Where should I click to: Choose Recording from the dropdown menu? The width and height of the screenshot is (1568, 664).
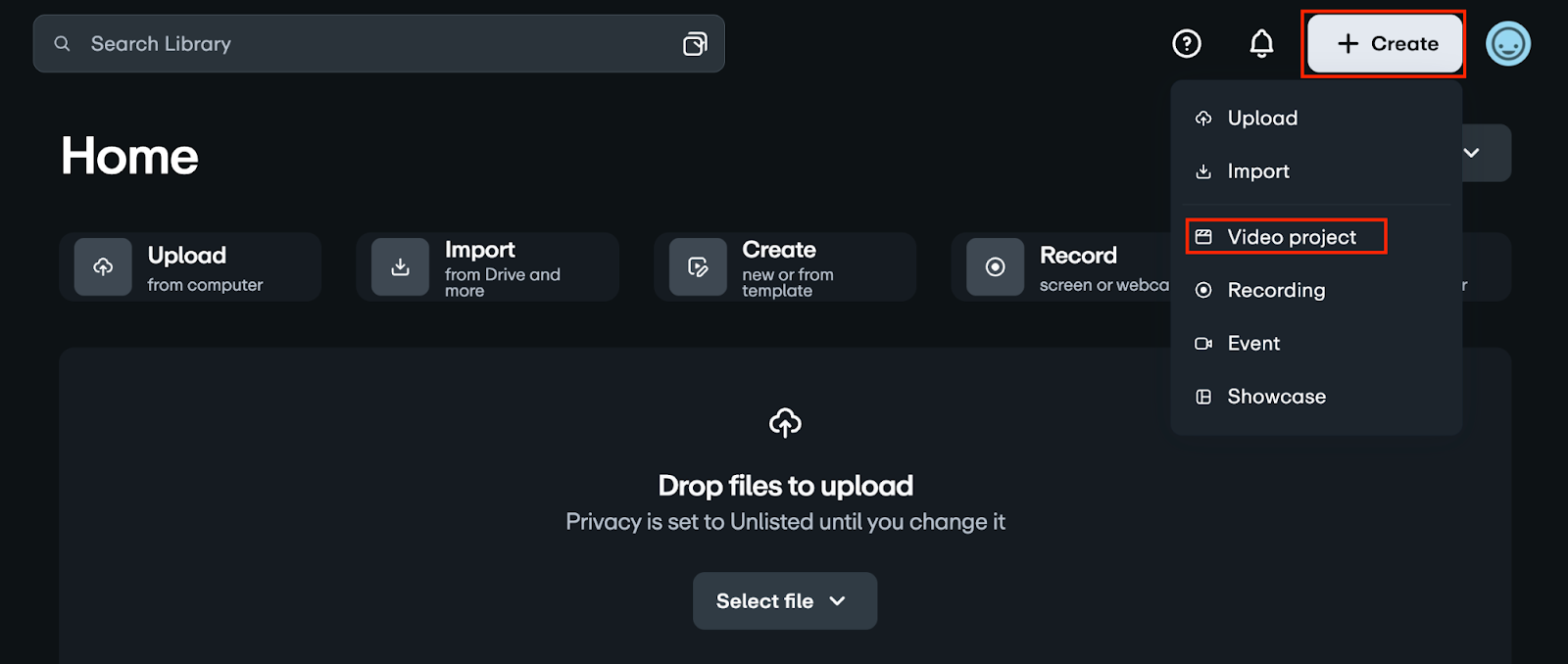pos(1276,290)
